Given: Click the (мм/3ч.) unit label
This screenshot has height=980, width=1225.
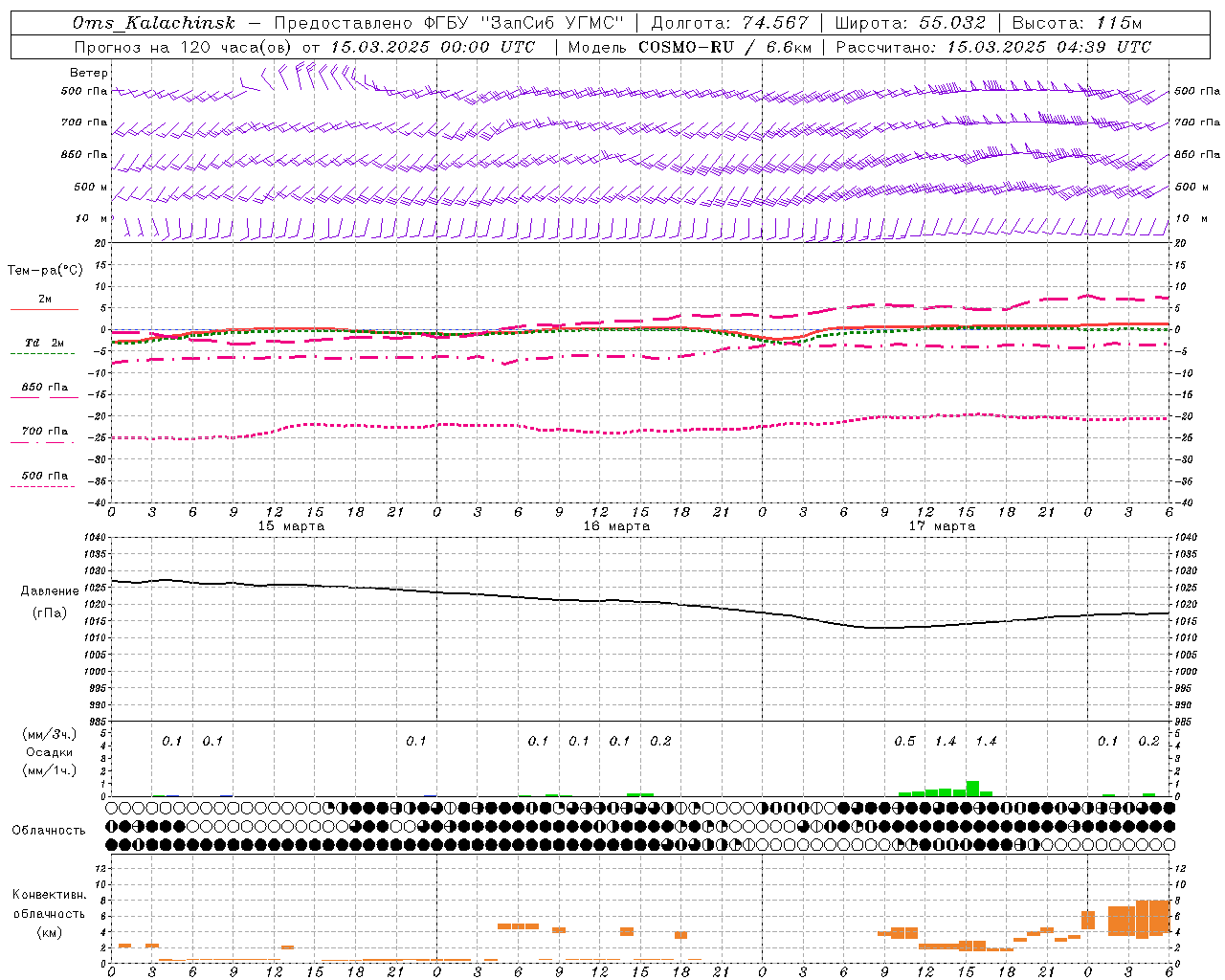Looking at the screenshot, I should [49, 734].
